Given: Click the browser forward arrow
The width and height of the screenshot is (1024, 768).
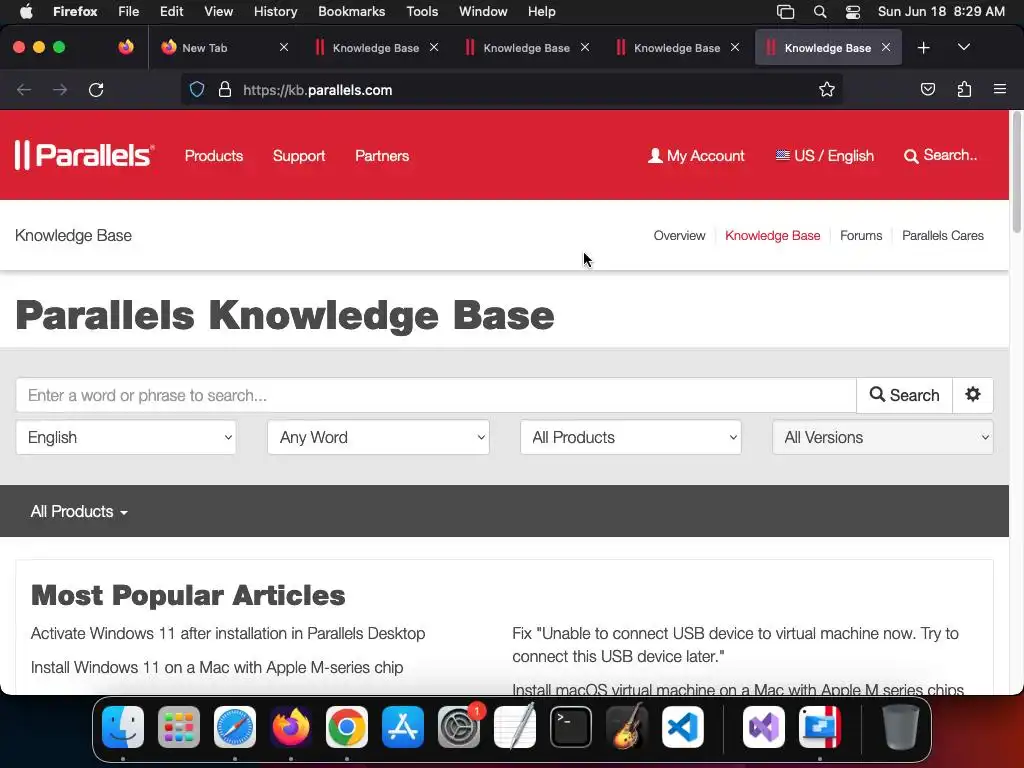Looking at the screenshot, I should pos(60,90).
